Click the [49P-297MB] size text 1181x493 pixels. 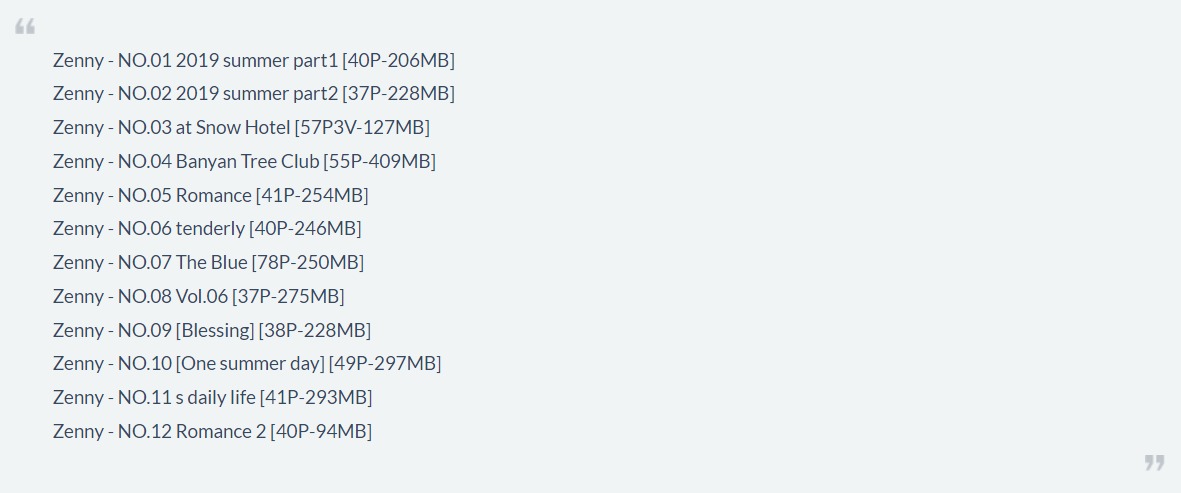pyautogui.click(x=385, y=363)
